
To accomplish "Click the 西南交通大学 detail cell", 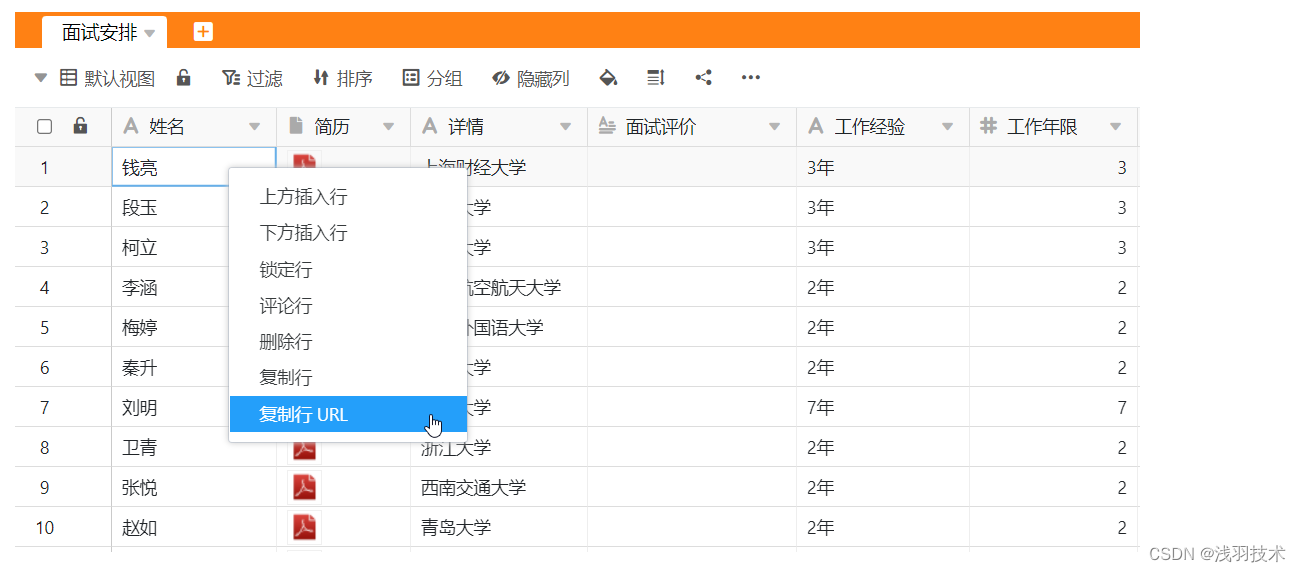I will click(x=499, y=487).
